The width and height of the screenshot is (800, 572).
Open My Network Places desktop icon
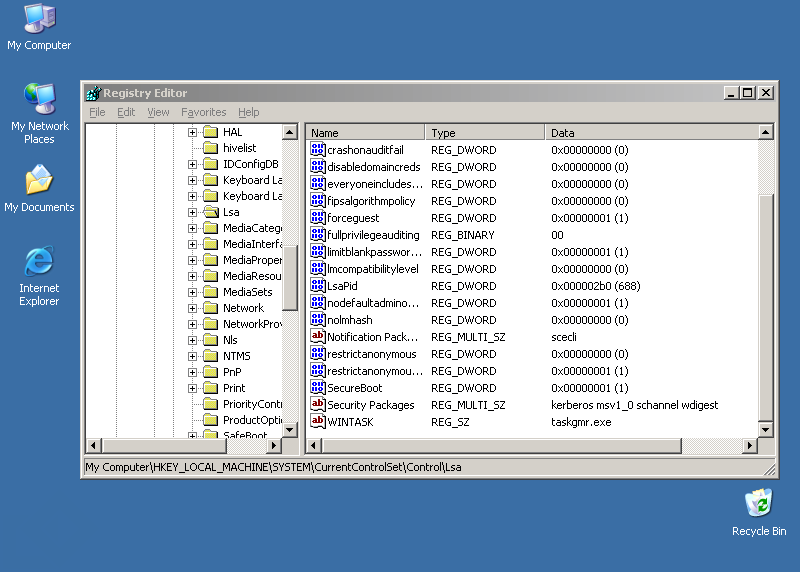pyautogui.click(x=39, y=113)
